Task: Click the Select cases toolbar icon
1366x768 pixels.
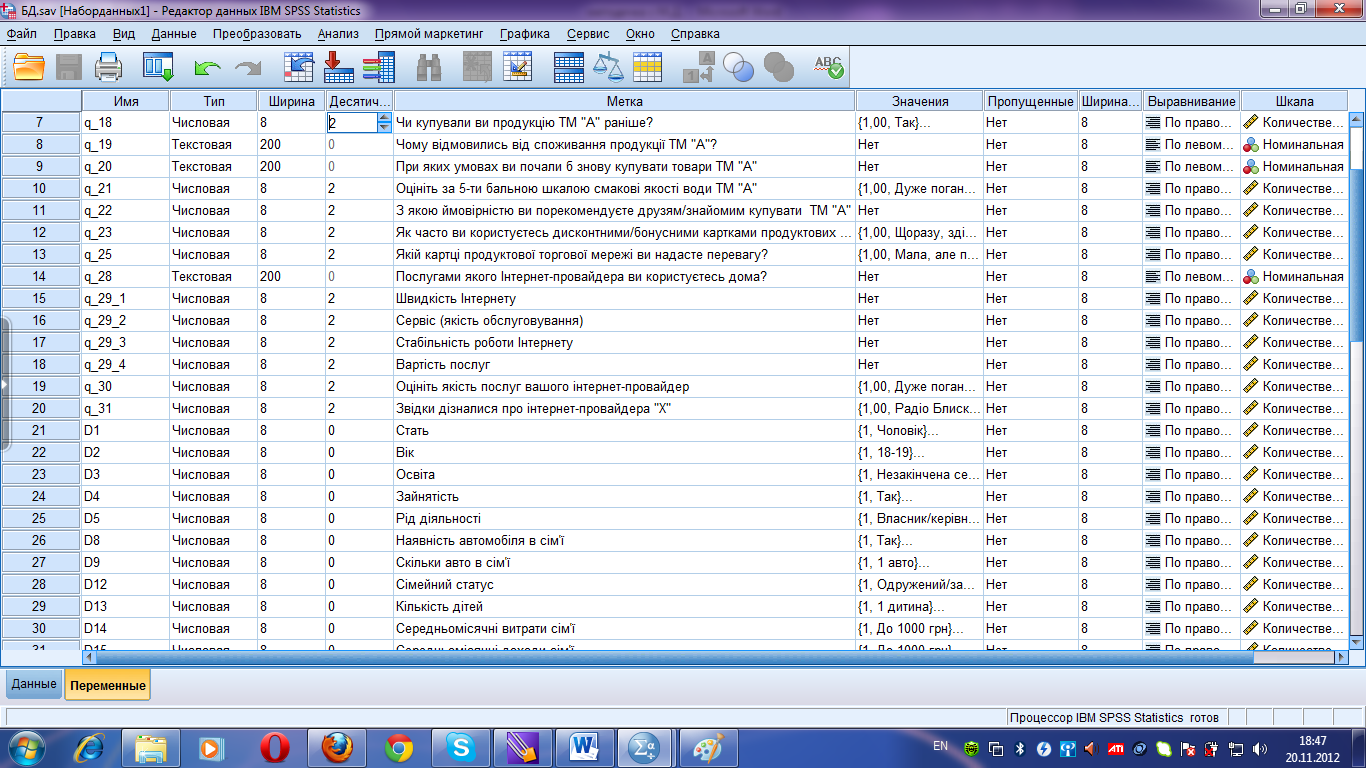Action: (x=647, y=67)
